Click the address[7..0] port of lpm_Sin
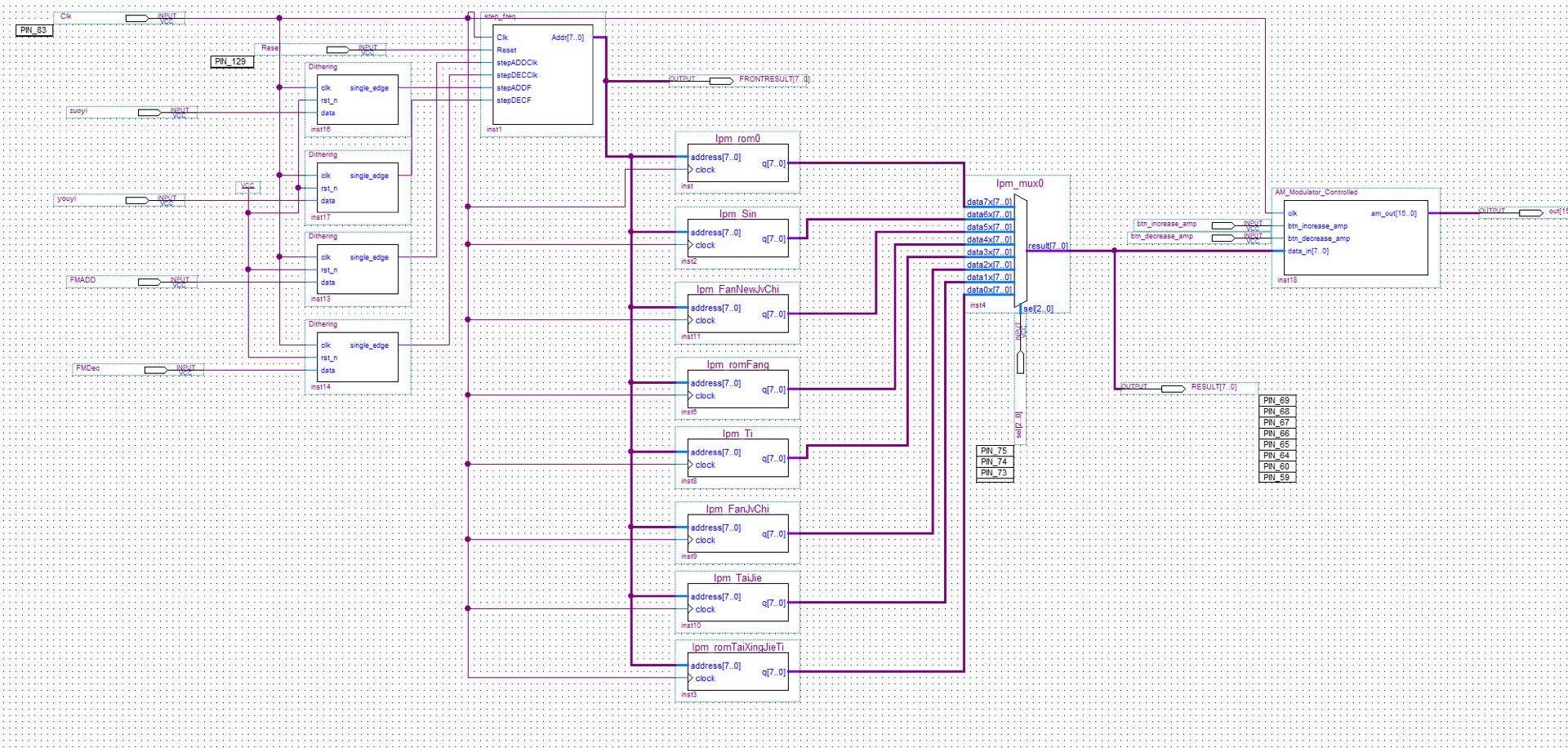 (715, 233)
